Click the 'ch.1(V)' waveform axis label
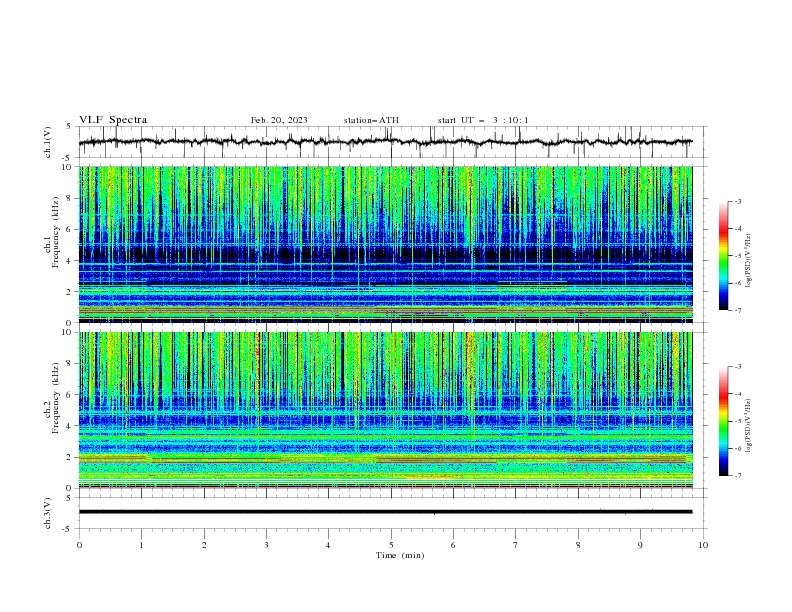Viewport: 792px width, 612px height. pos(48,142)
